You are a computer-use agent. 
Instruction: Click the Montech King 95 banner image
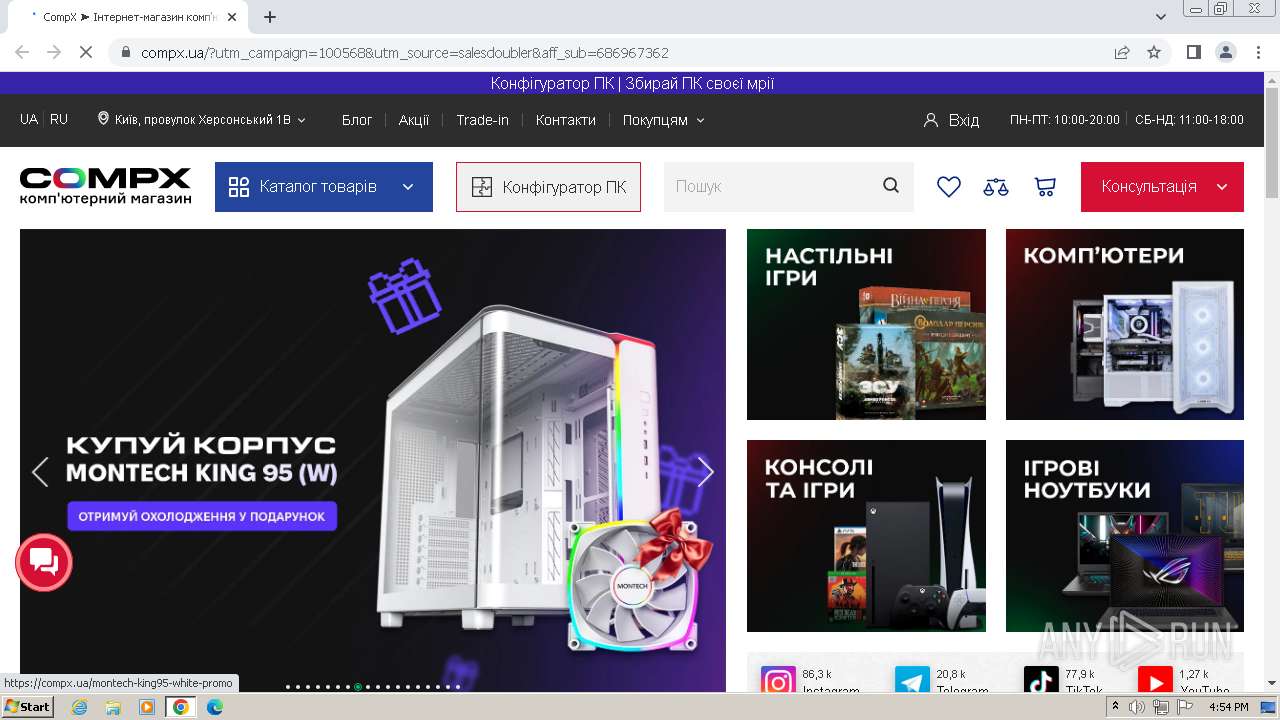[x=373, y=460]
